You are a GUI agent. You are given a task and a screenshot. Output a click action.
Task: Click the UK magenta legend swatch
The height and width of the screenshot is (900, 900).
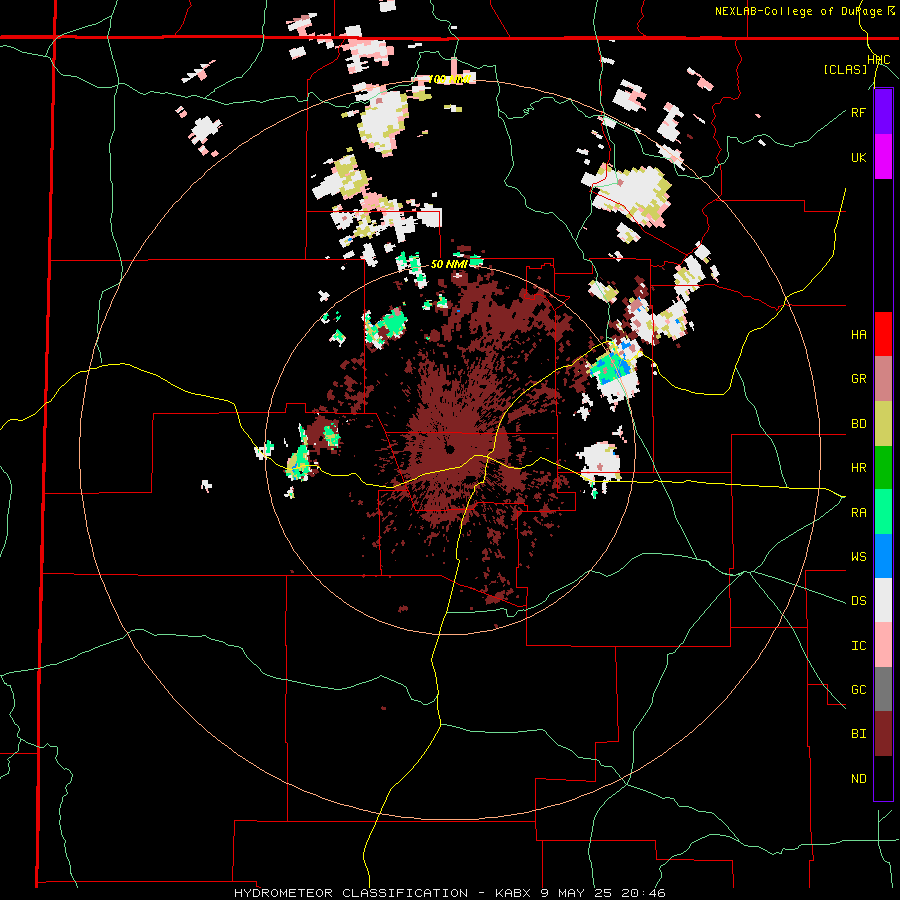click(x=883, y=157)
